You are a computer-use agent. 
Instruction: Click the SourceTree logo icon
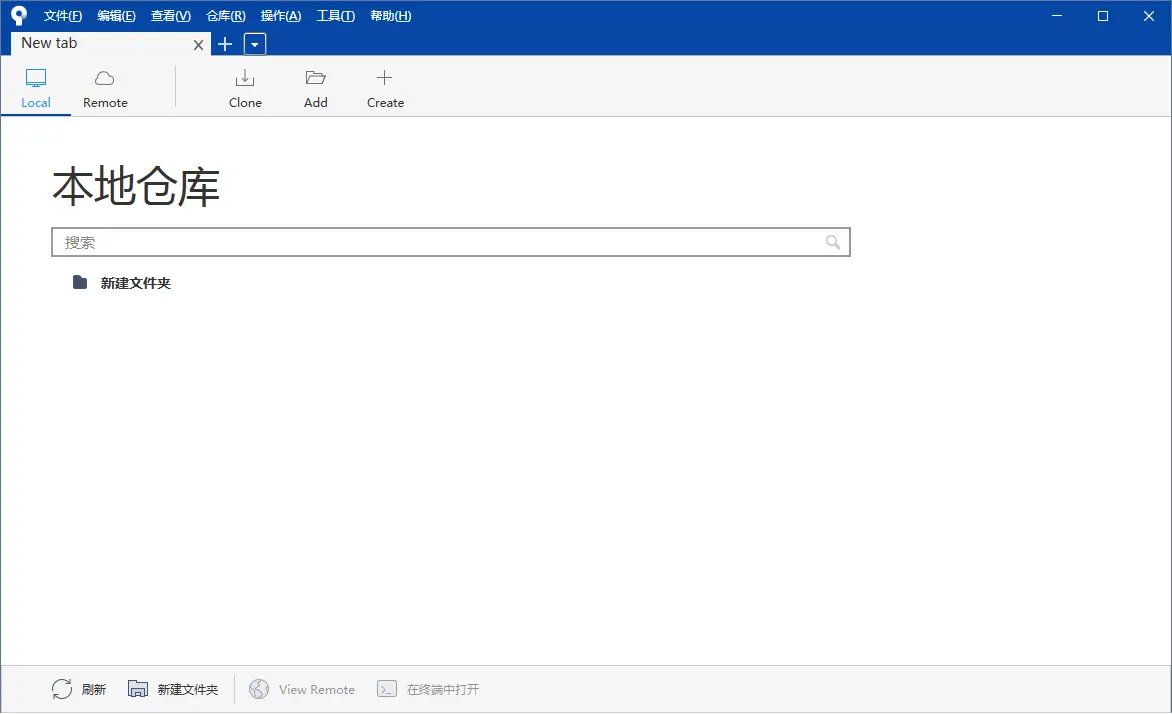(x=19, y=16)
